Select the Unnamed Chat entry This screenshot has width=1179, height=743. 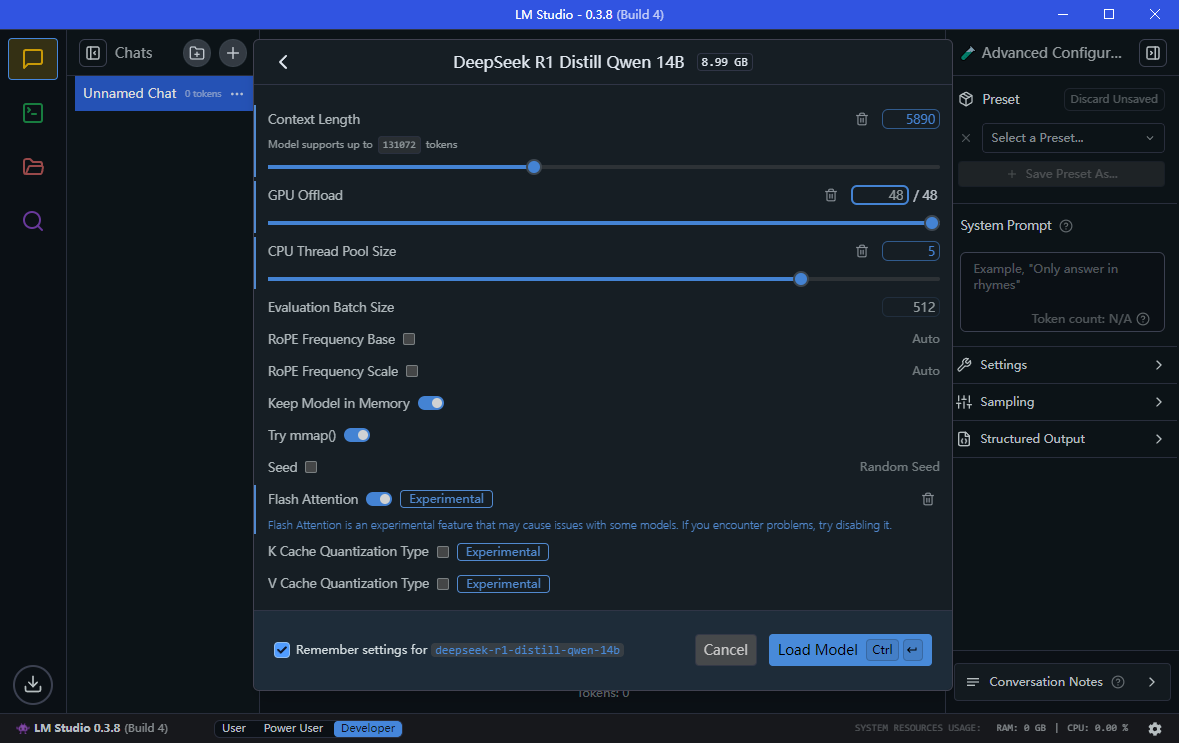[x=164, y=94]
